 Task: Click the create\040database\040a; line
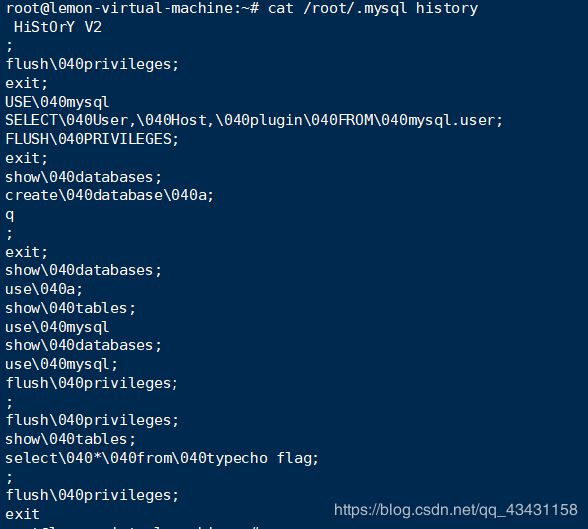pyautogui.click(x=110, y=195)
